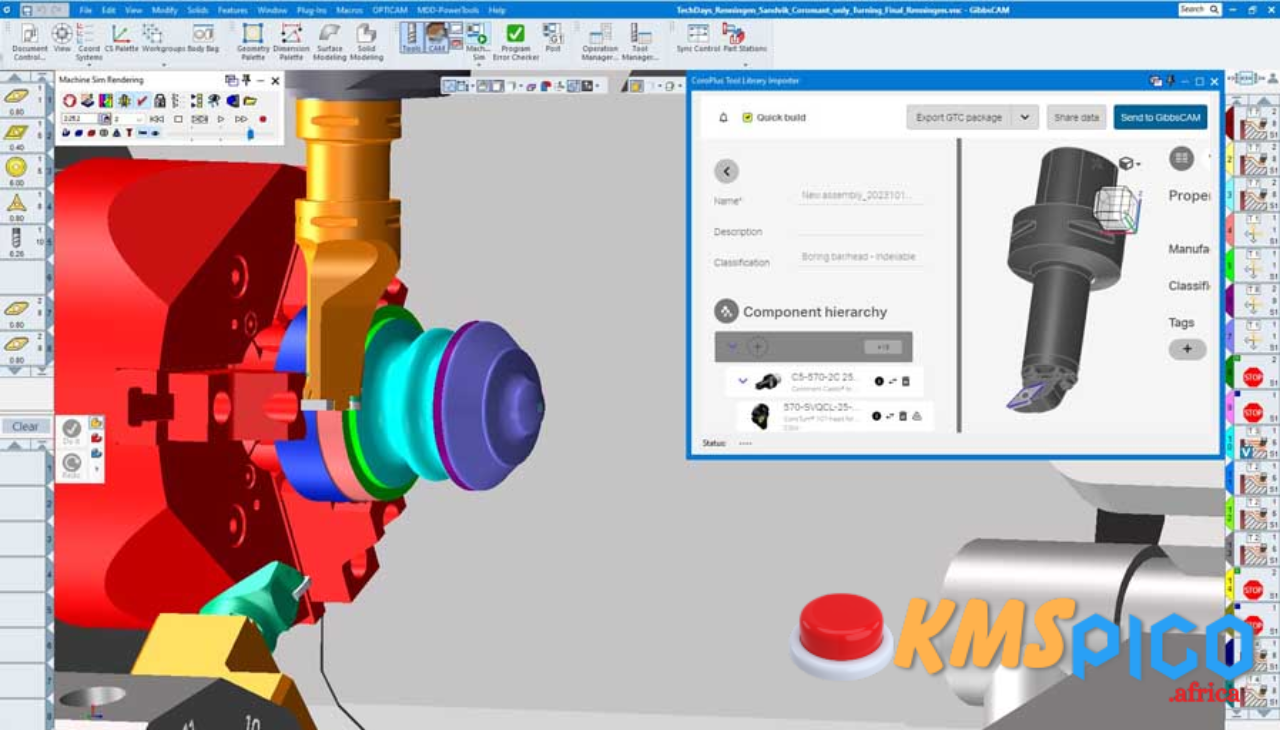Add a tag with the plus button
Screen dimensions: 1280x730
pos(1187,349)
